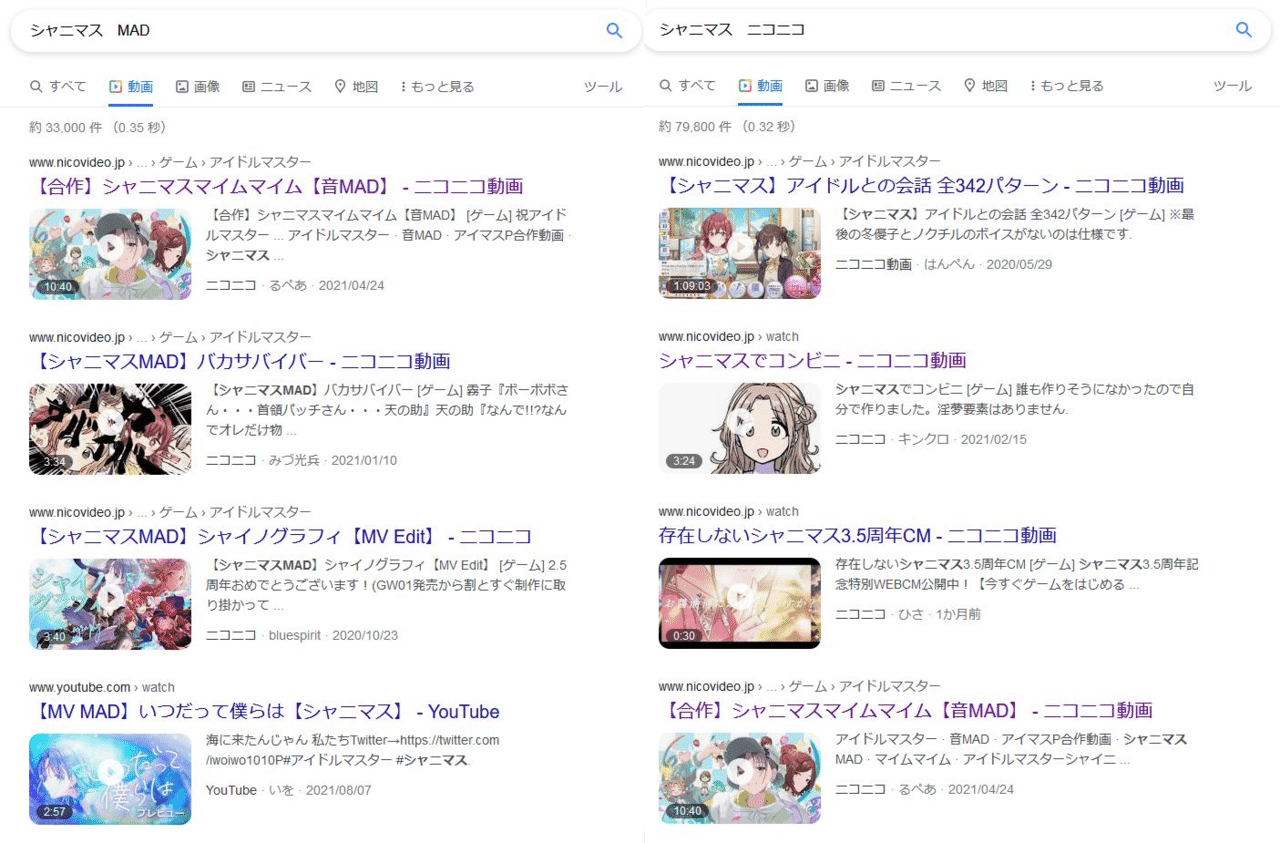This screenshot has width=1280, height=843.
Task: Click the search magnifier icon in the シャニマス ニコニコ search box
Action: point(1244,30)
